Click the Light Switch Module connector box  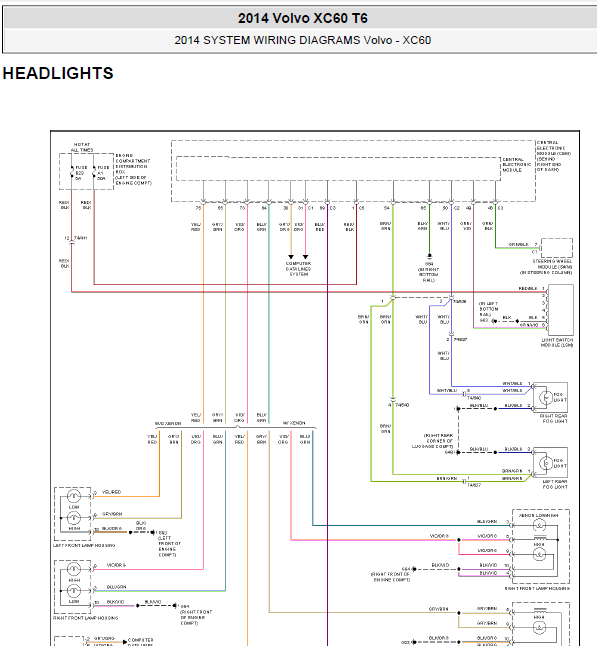560,310
